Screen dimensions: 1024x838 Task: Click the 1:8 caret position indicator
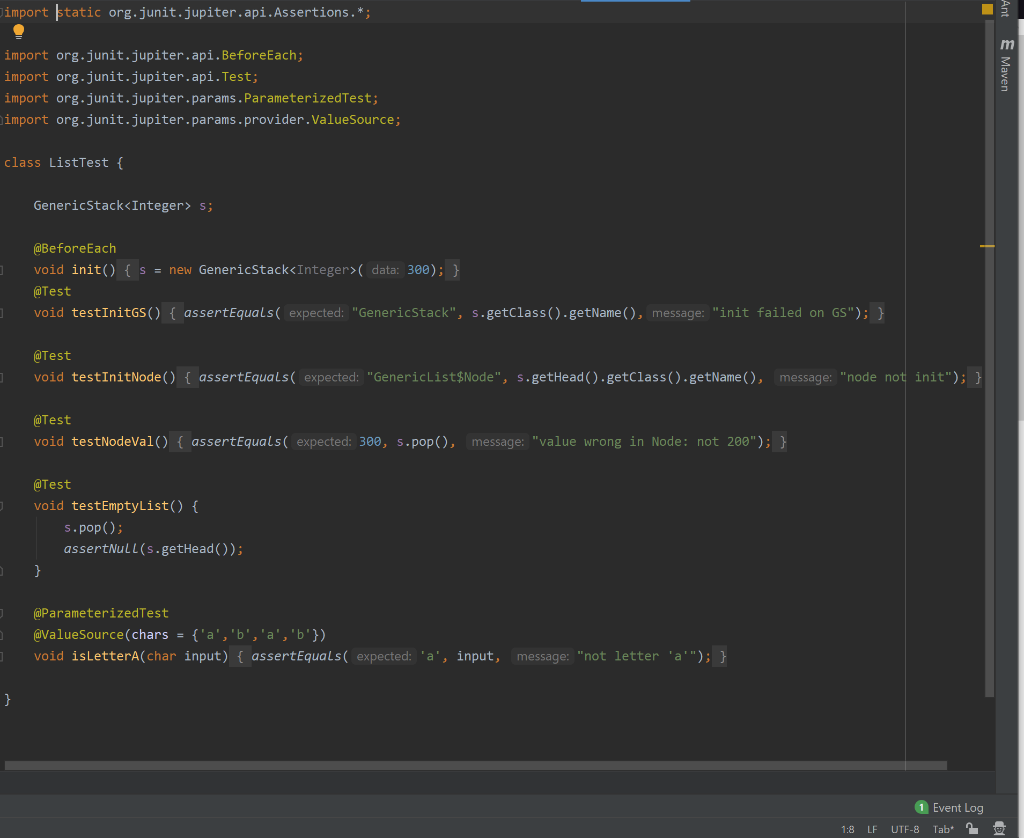click(848, 828)
